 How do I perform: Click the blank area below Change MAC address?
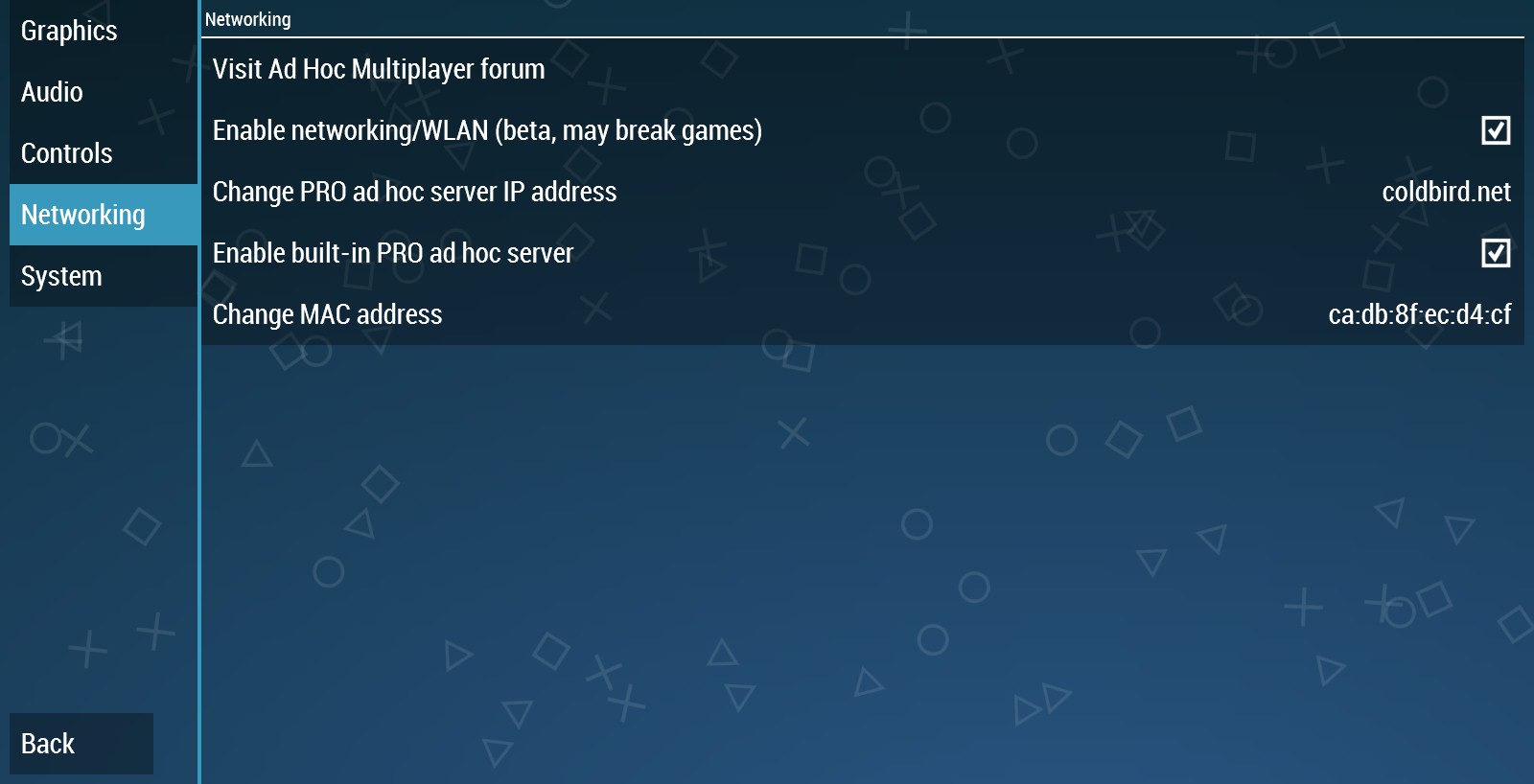pyautogui.click(x=863, y=565)
